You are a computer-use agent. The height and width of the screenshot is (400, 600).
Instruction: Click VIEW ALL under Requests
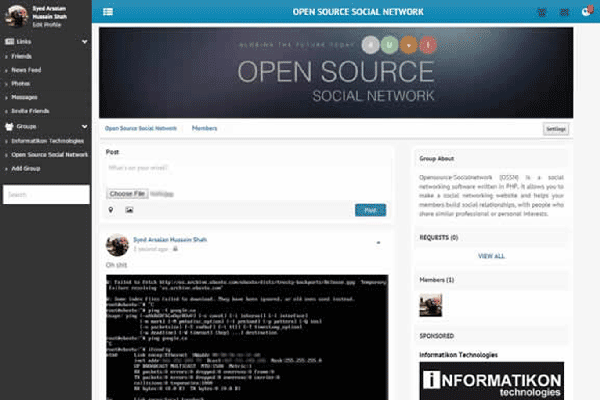(491, 256)
